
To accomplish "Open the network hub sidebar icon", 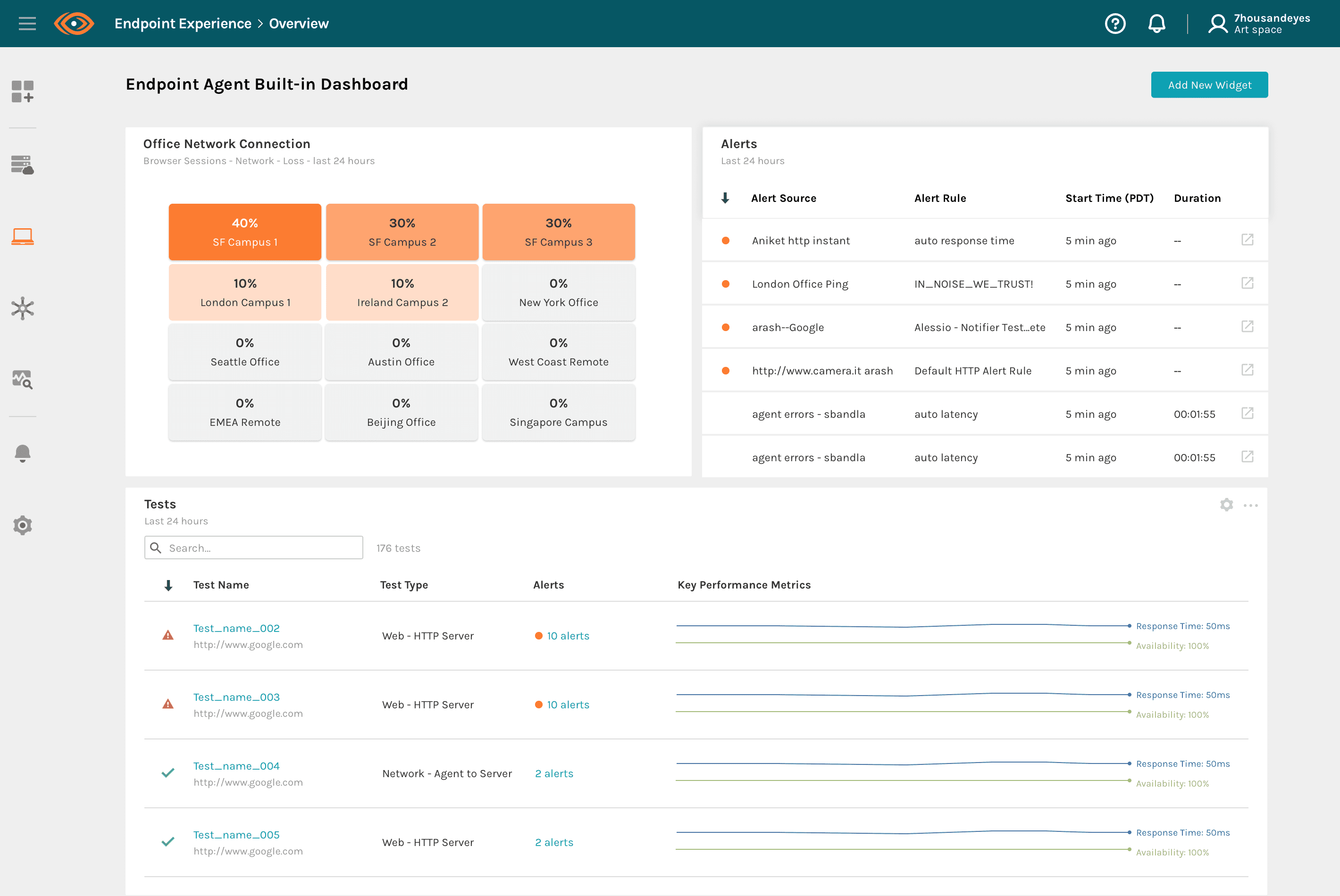I will click(23, 308).
